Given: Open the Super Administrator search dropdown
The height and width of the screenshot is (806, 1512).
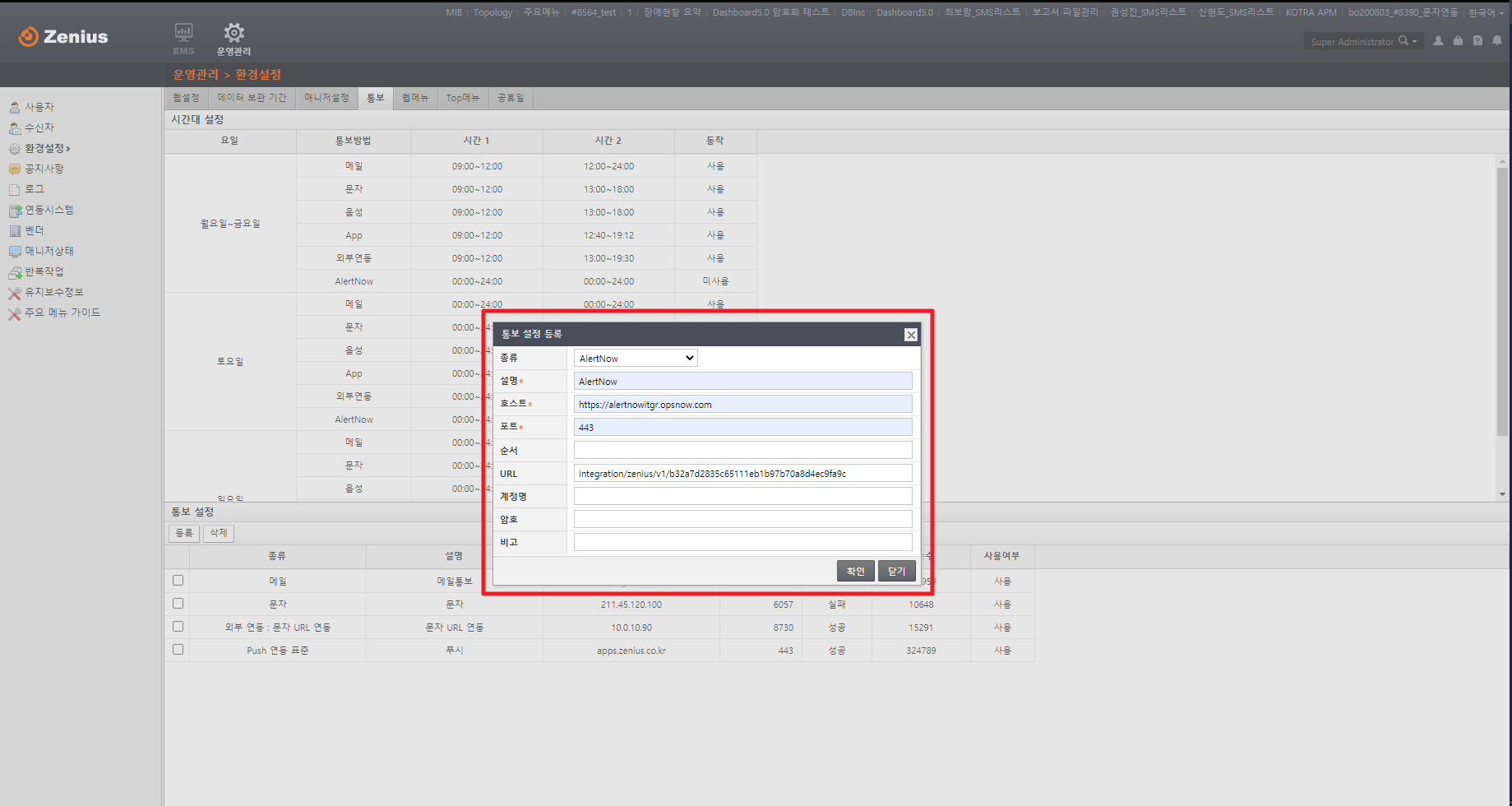Looking at the screenshot, I should (x=1408, y=41).
